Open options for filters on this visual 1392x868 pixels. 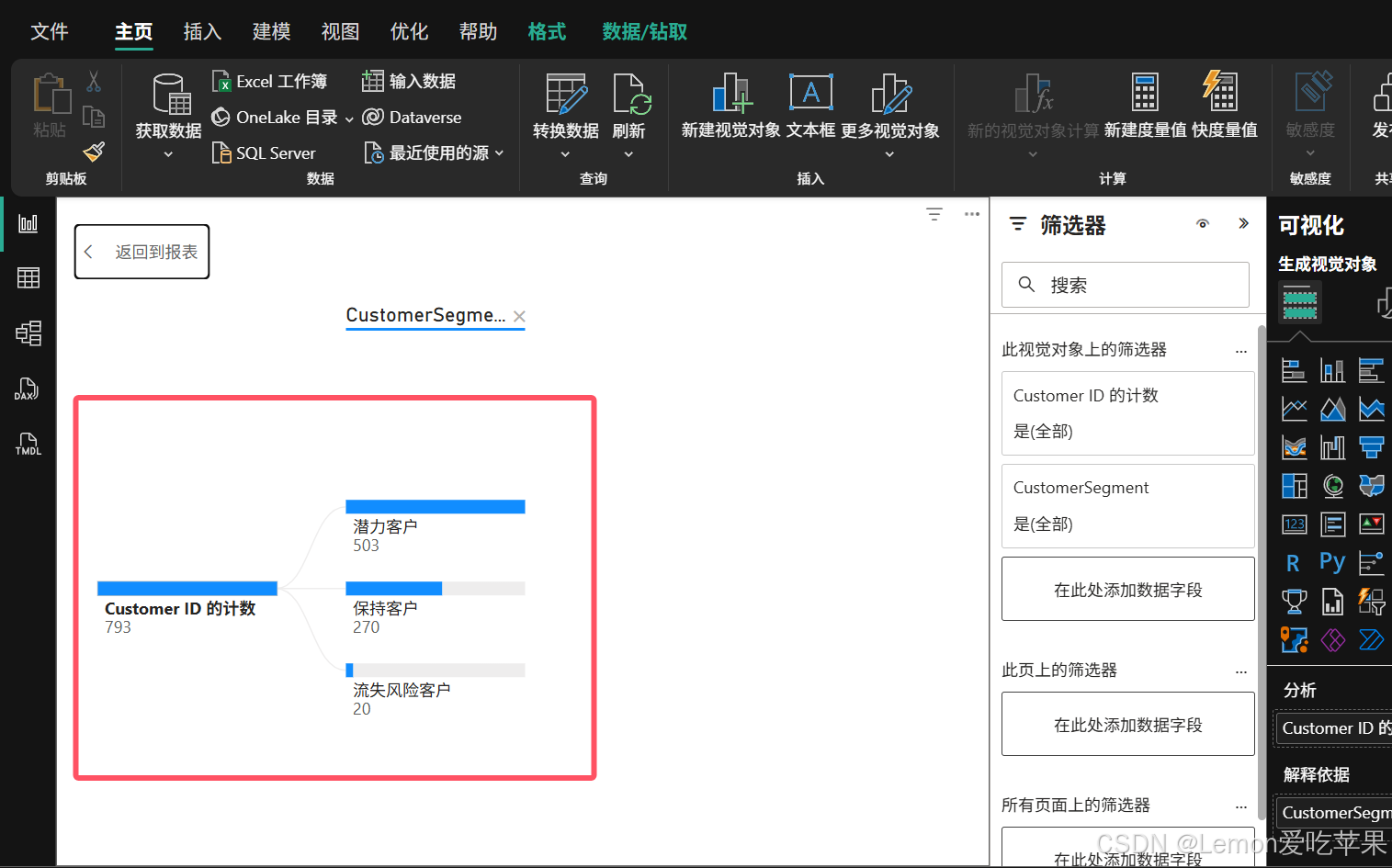tap(1241, 351)
